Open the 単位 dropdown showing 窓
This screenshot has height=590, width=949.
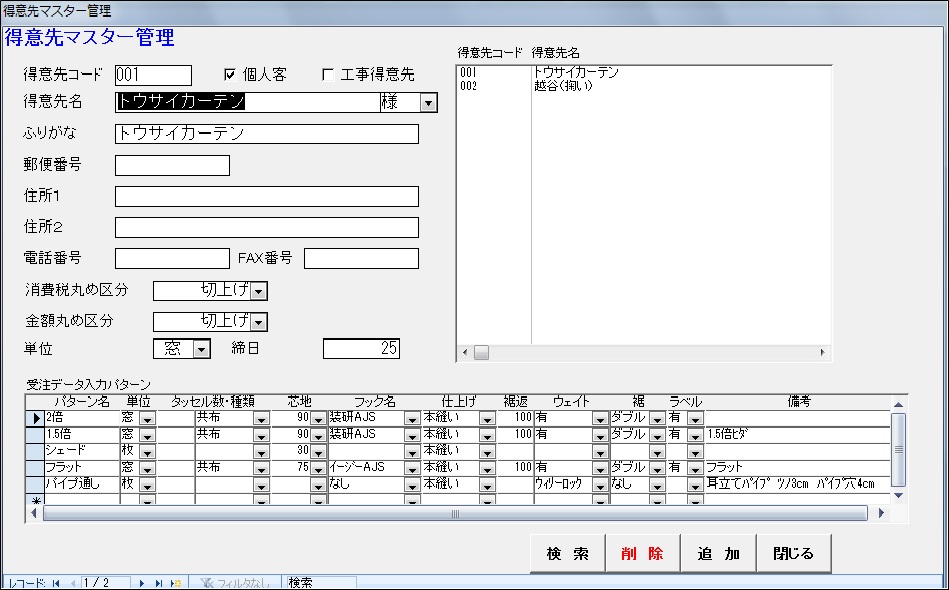coord(202,349)
